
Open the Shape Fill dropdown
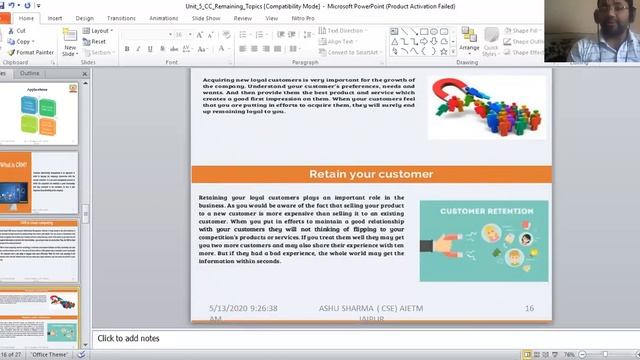523,31
